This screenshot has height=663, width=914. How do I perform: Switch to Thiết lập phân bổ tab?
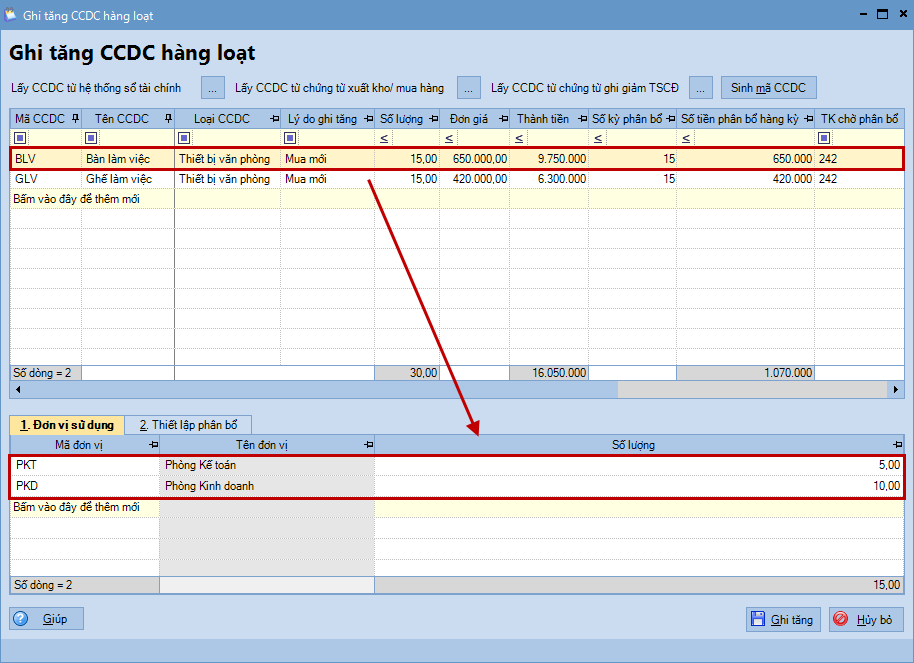[188, 424]
